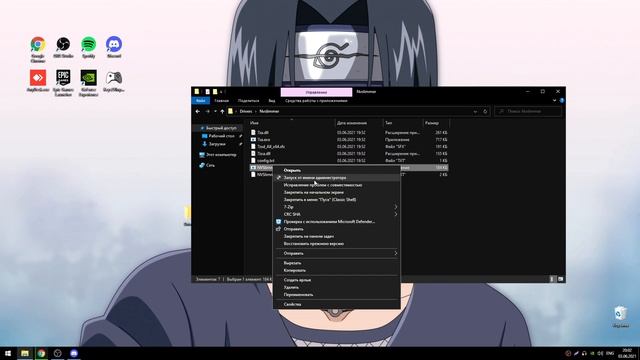Choose Исправление проблем с совместимостью
Image resolution: width=640 pixels, height=360 pixels.
pyautogui.click(x=337, y=185)
